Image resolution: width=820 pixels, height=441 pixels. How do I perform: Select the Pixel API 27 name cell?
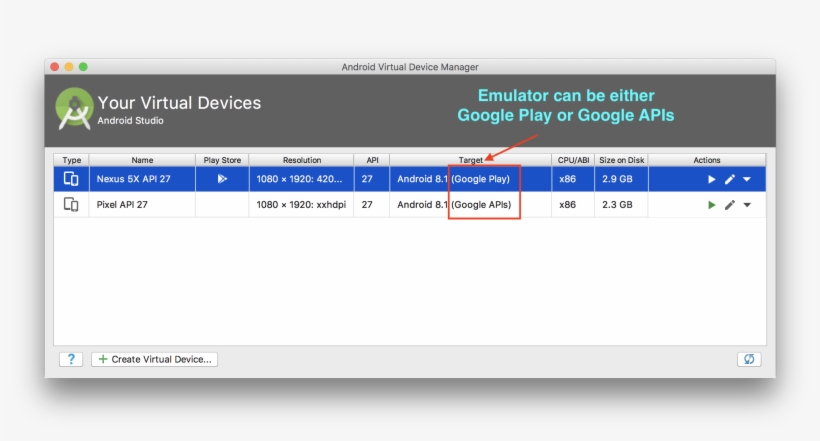tap(142, 205)
